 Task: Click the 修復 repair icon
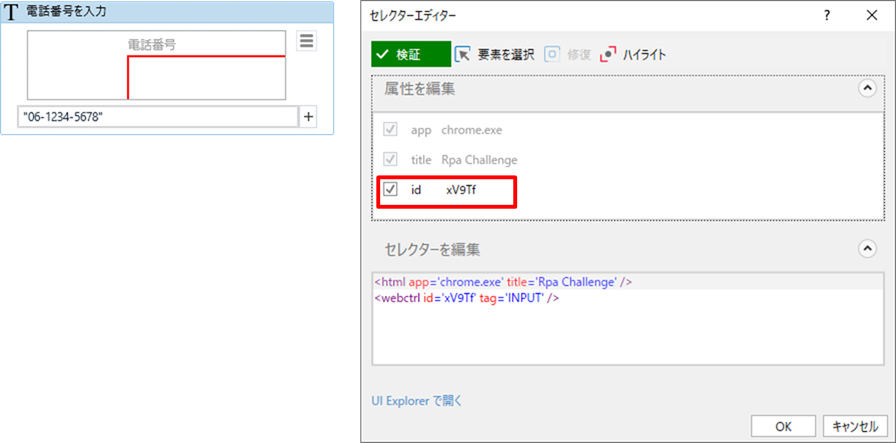point(552,55)
